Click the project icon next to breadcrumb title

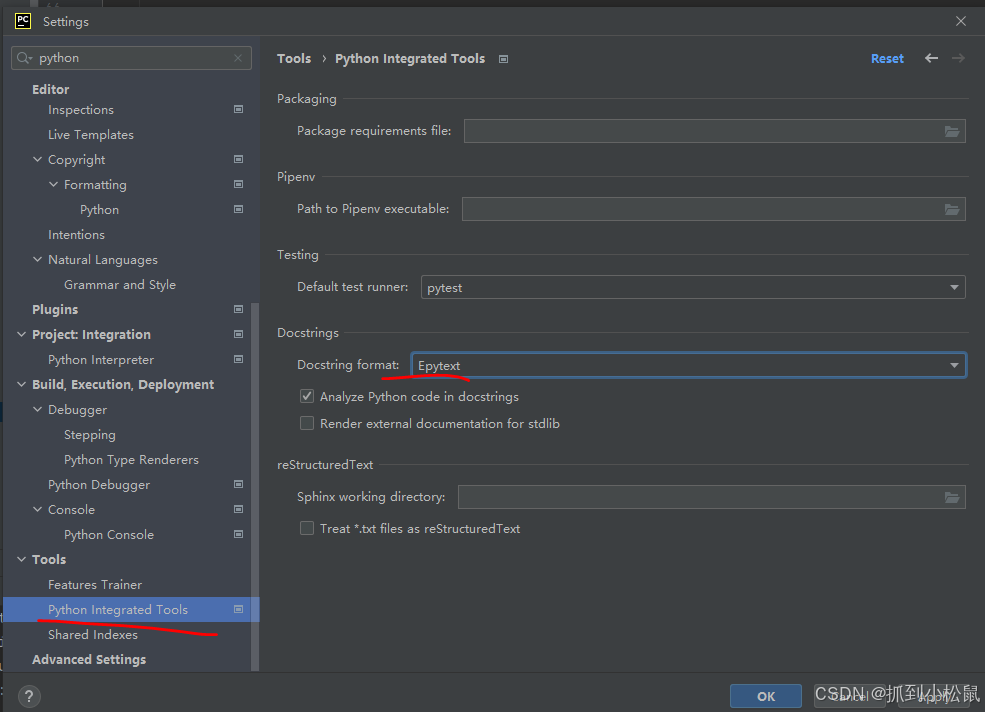point(503,59)
